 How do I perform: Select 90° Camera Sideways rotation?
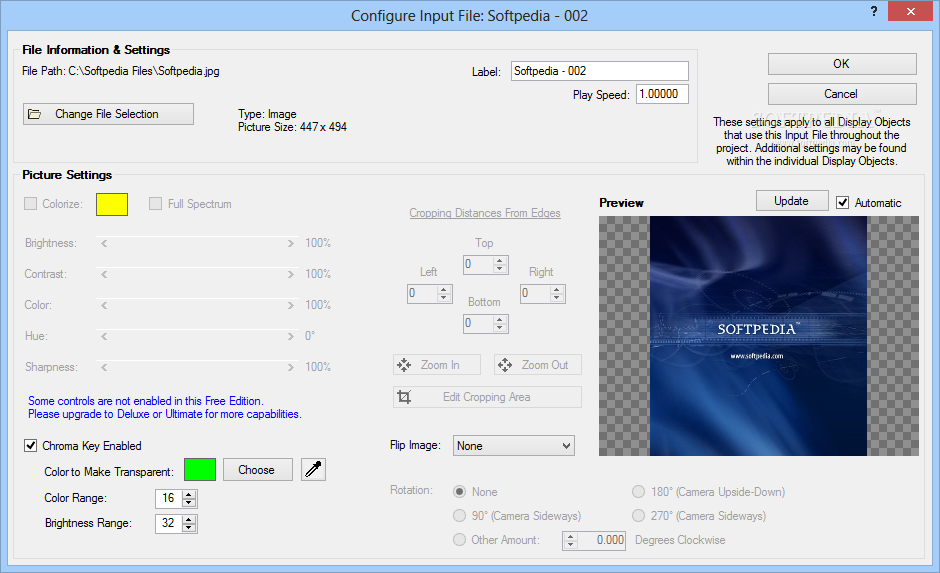point(460,515)
